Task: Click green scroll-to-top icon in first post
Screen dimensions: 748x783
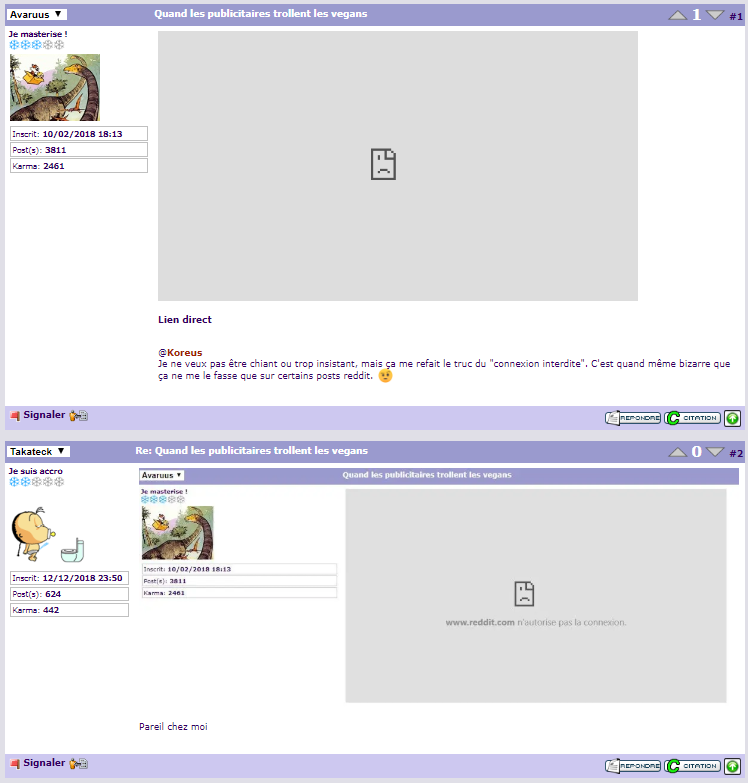Action: (x=732, y=418)
